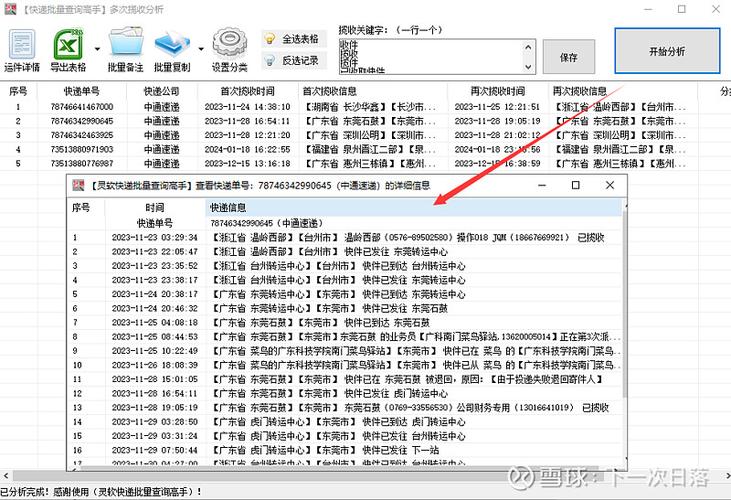
Task: Click the 批量备注 folder icon
Action: tap(125, 50)
